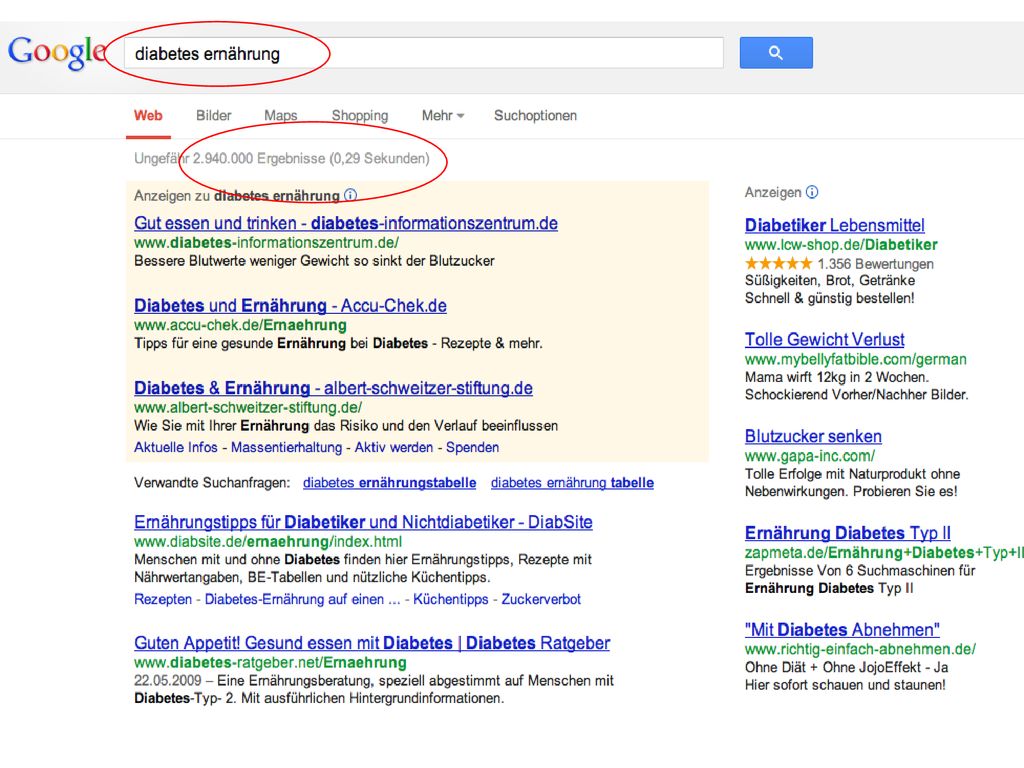1024x768 pixels.
Task: Open related search 'diabetes ernährungstabelle'
Action: (390, 483)
